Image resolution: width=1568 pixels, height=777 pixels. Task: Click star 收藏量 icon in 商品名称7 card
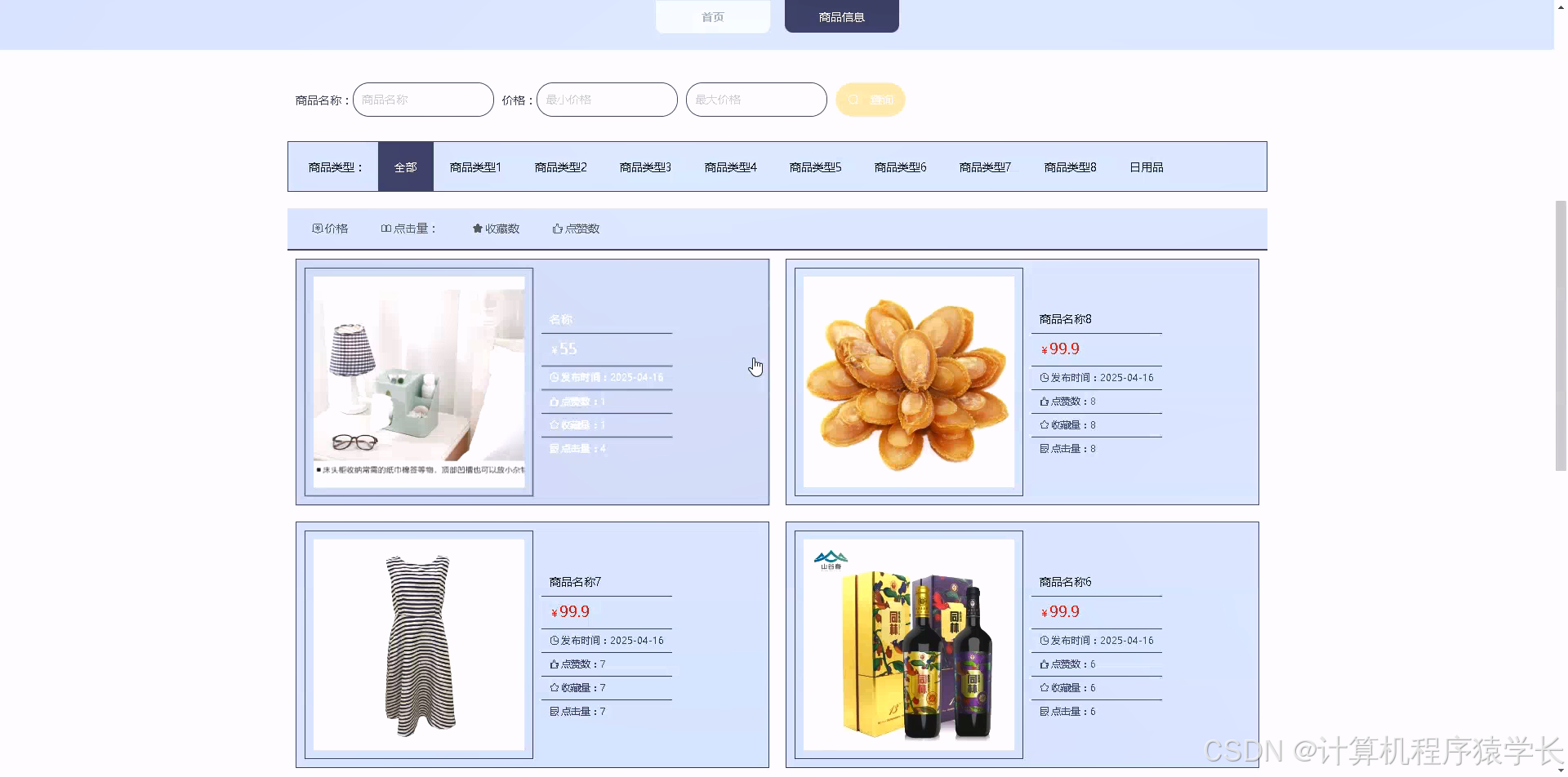[554, 688]
